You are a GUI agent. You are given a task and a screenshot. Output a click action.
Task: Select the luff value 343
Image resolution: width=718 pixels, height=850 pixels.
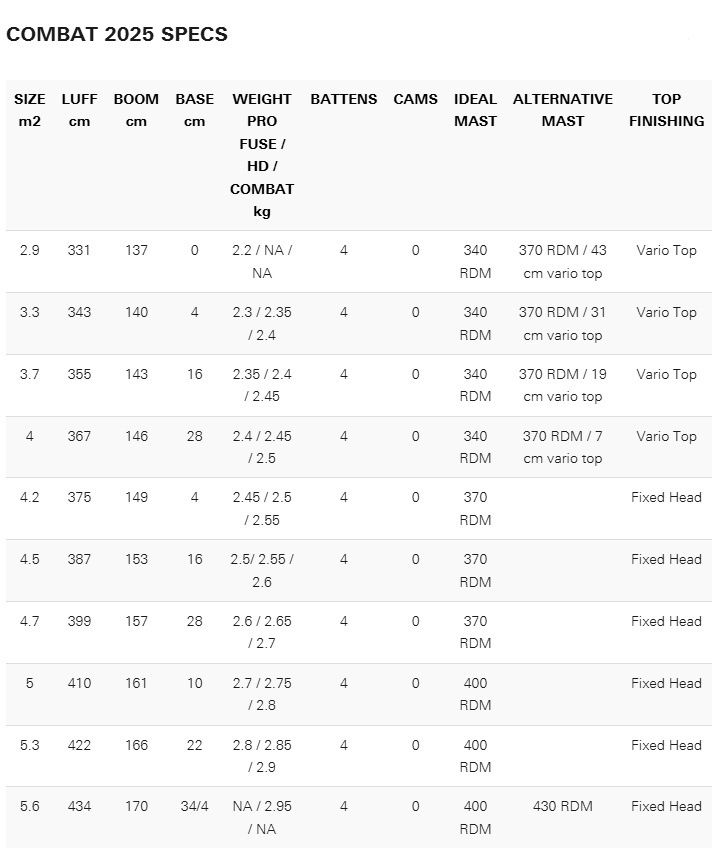click(79, 312)
